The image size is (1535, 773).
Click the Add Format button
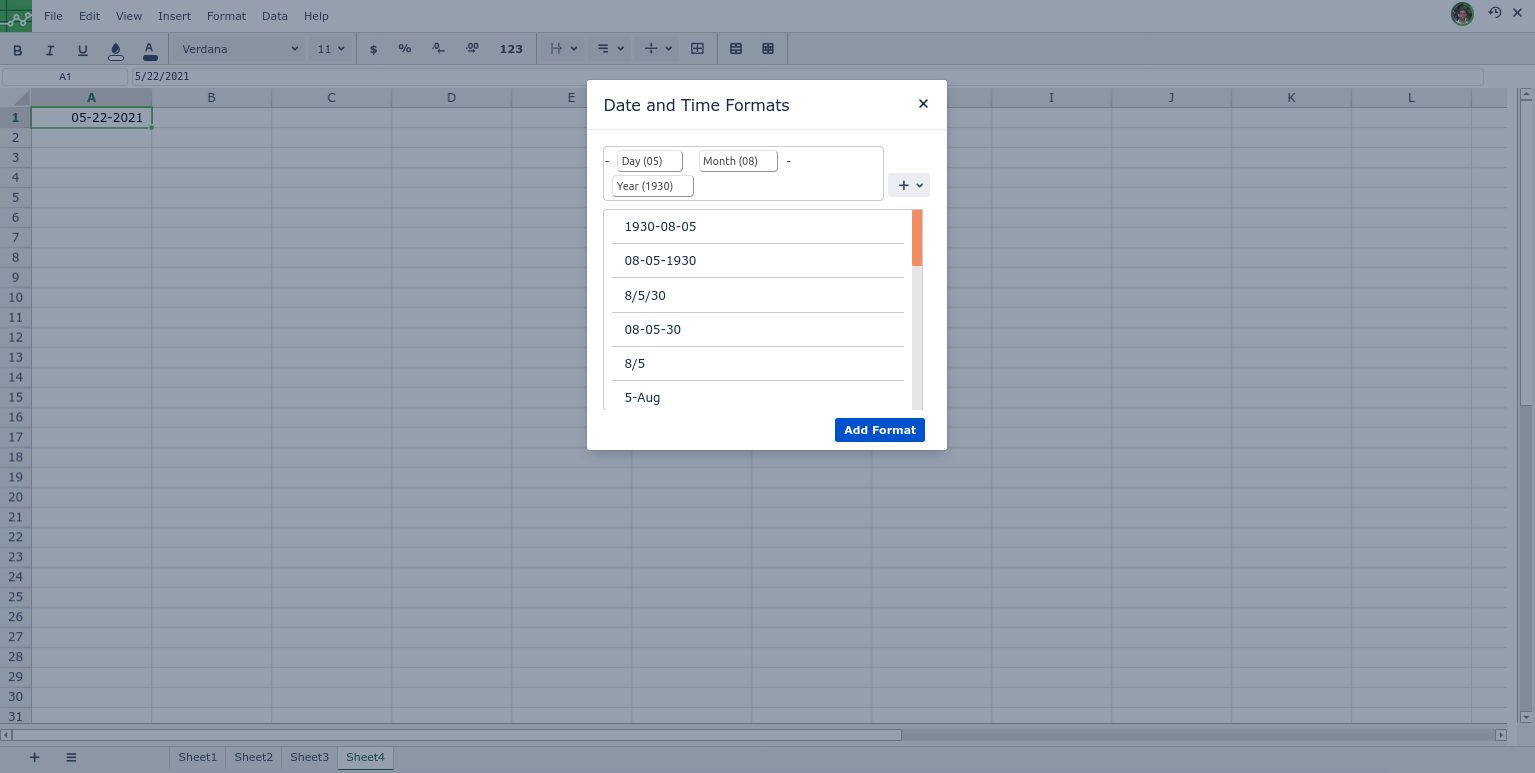(x=879, y=430)
